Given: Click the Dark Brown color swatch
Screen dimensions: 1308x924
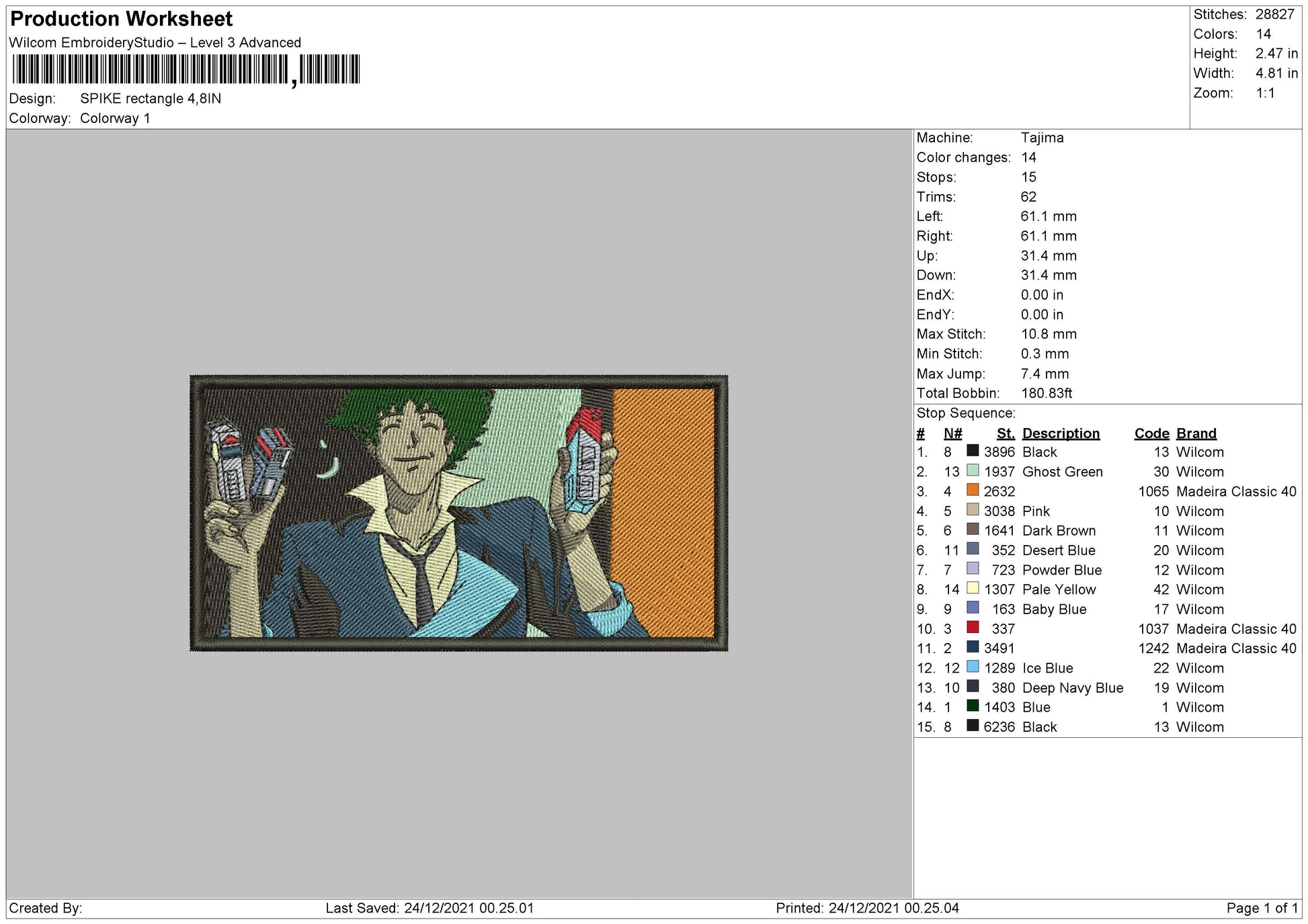Looking at the screenshot, I should pos(973,529).
